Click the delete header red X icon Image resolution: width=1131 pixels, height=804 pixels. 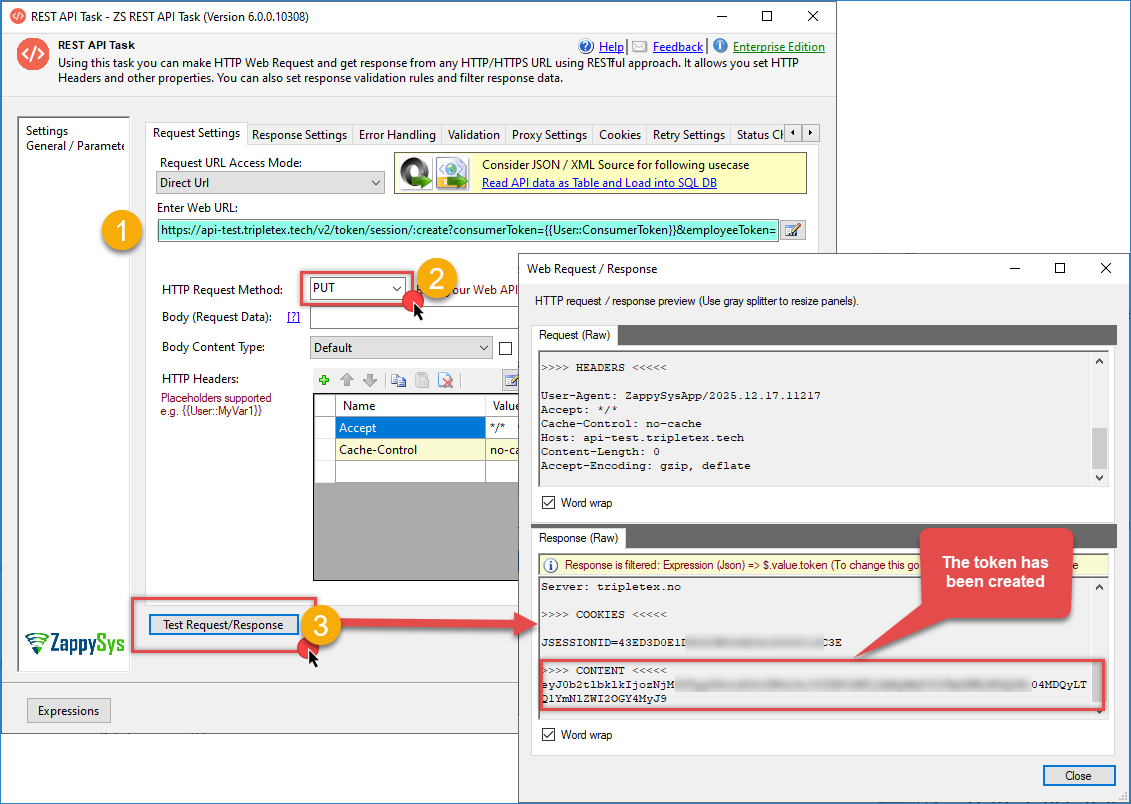click(445, 380)
